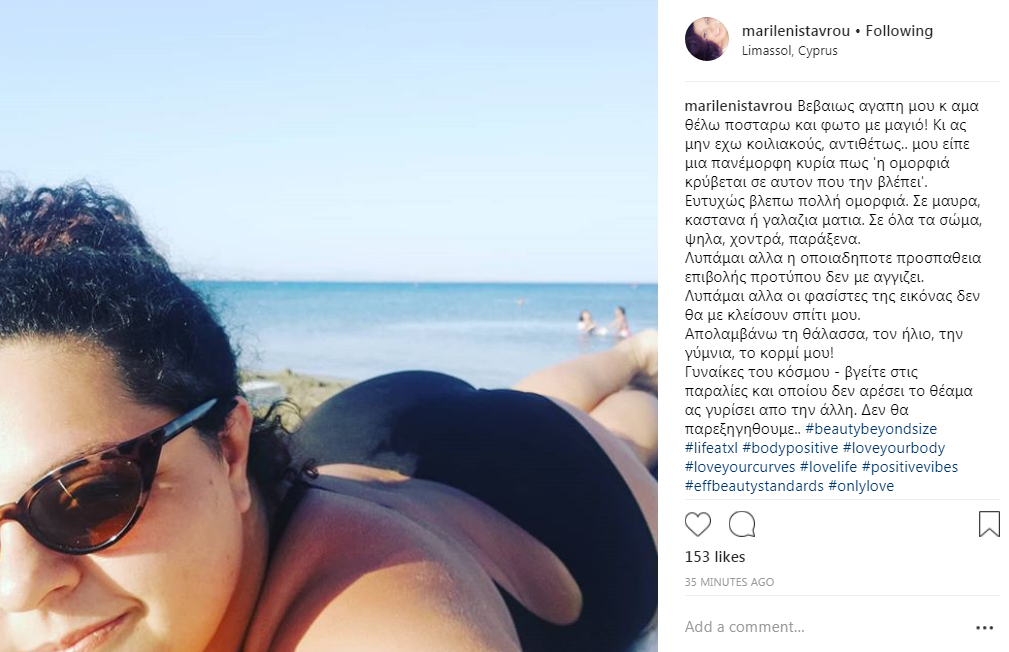Like the post with heart icon
The width and height of the screenshot is (1009, 652).
point(698,525)
